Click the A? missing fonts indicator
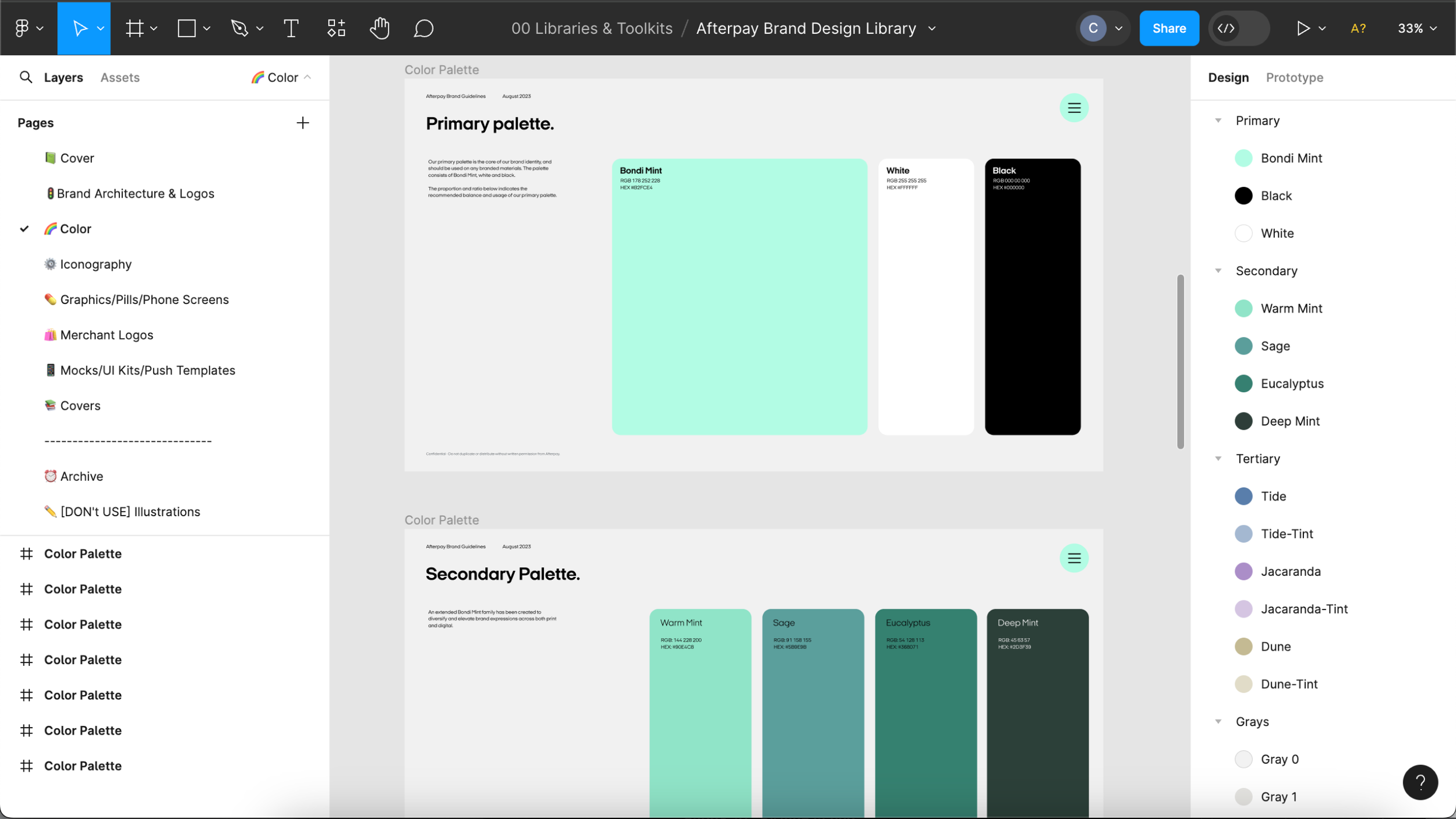This screenshot has height=819, width=1456. (1358, 28)
